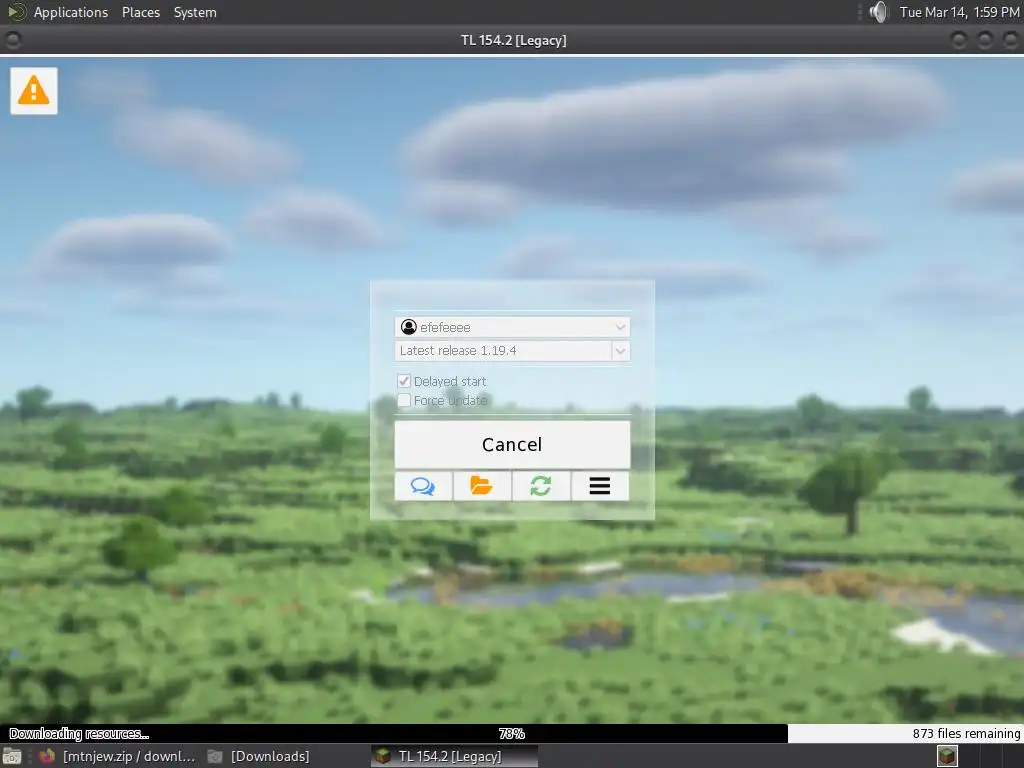Click the Tue Mar 14 clock

959,12
